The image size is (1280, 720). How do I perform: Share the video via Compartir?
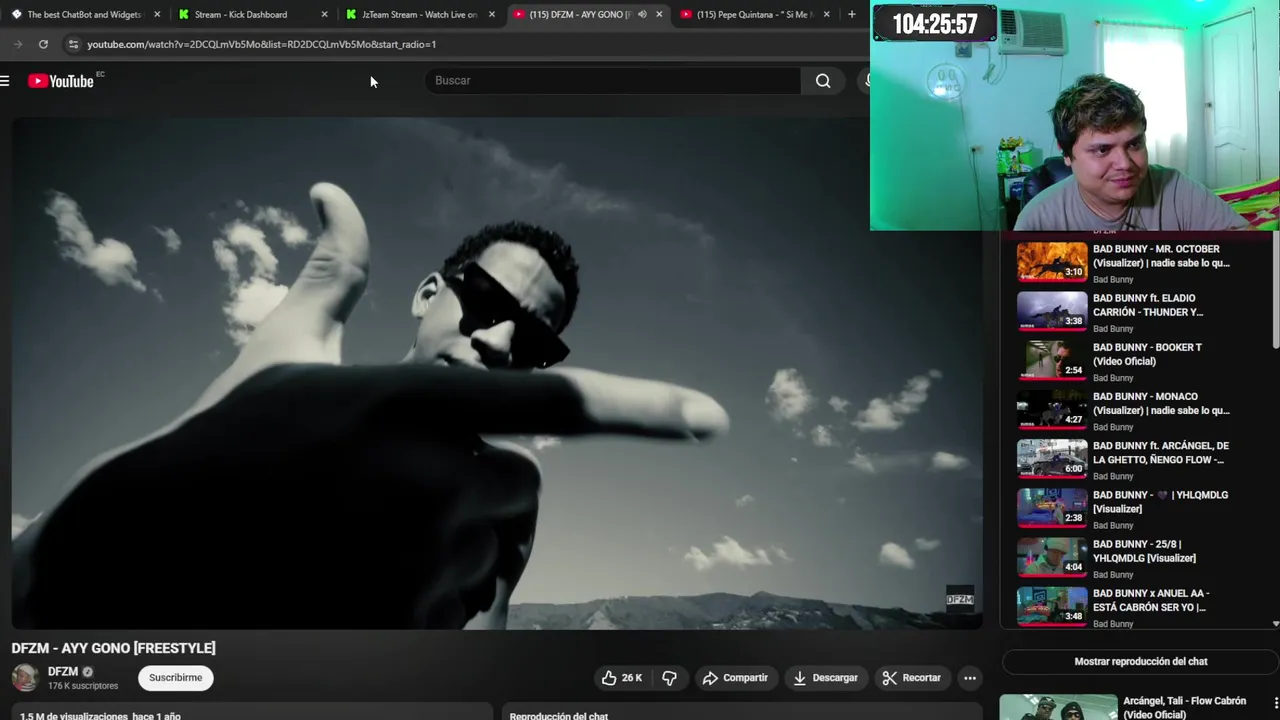pyautogui.click(x=735, y=678)
